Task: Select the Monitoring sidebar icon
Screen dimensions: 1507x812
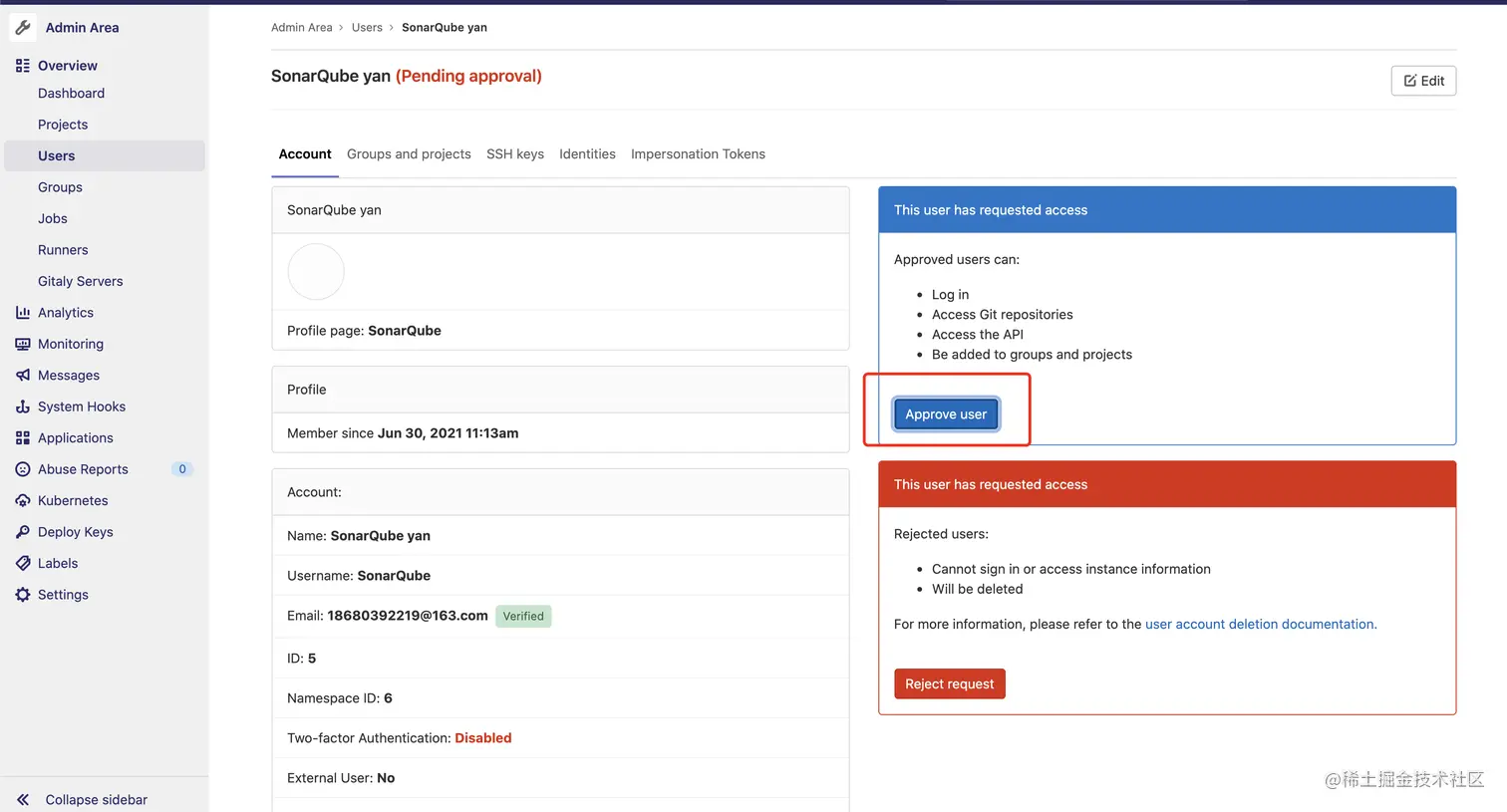Action: pos(23,344)
